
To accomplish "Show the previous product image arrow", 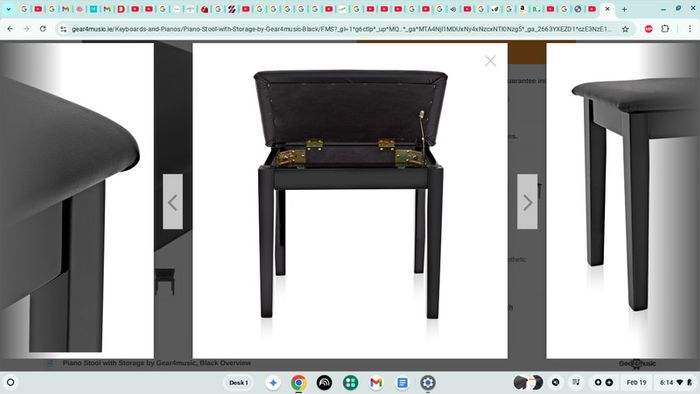I will pos(173,202).
